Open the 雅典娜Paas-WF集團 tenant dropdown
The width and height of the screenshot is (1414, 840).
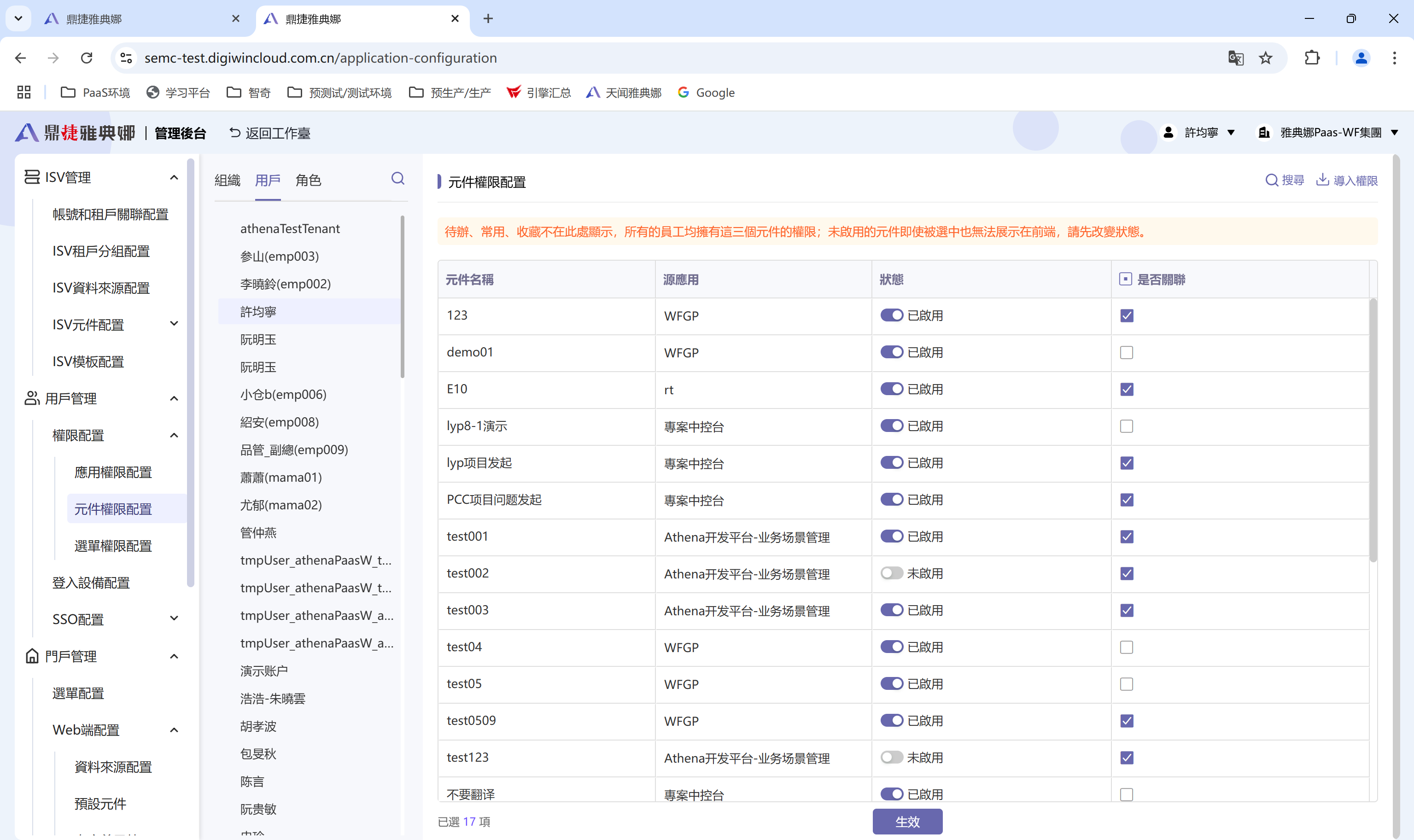coord(1394,133)
